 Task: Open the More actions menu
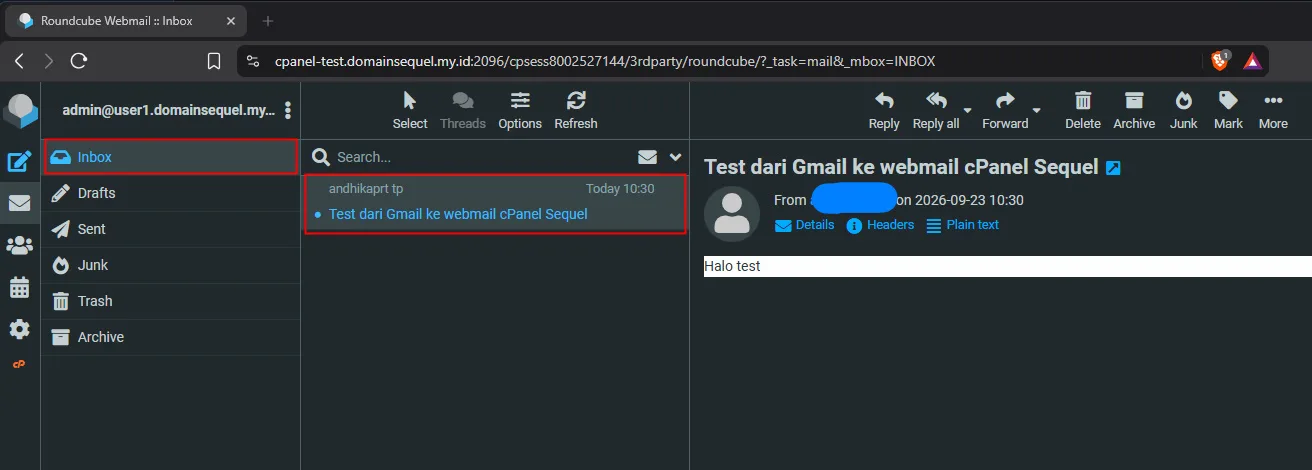[1273, 111]
